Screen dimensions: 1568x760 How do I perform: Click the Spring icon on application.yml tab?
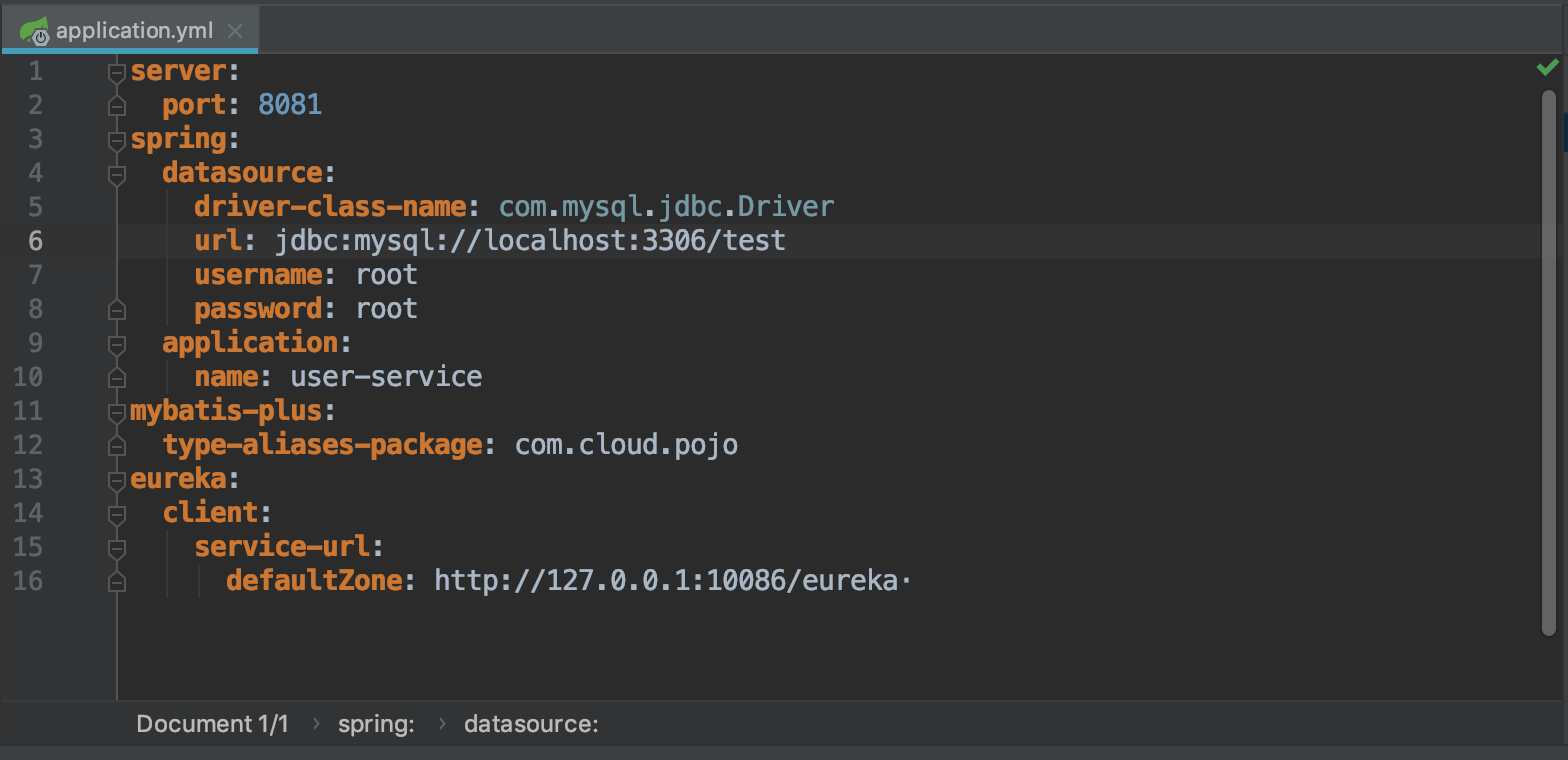(35, 30)
